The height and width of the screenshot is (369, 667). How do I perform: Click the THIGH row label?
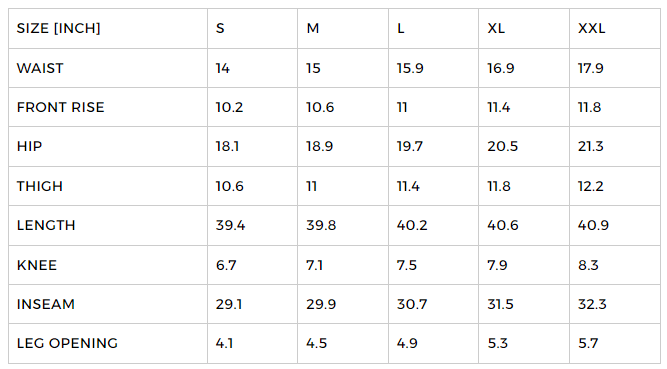[x=40, y=186]
